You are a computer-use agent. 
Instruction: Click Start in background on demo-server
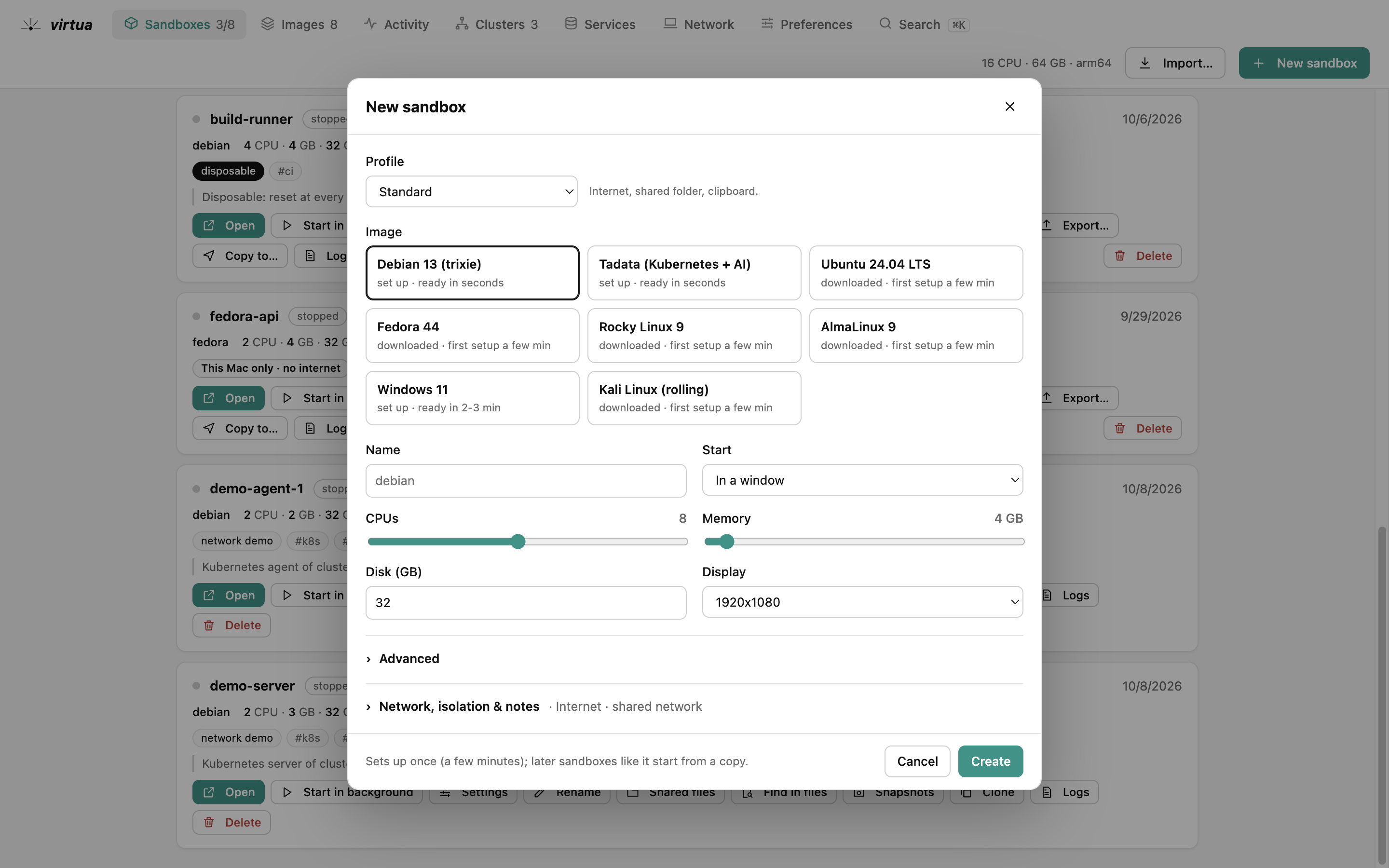(x=347, y=792)
